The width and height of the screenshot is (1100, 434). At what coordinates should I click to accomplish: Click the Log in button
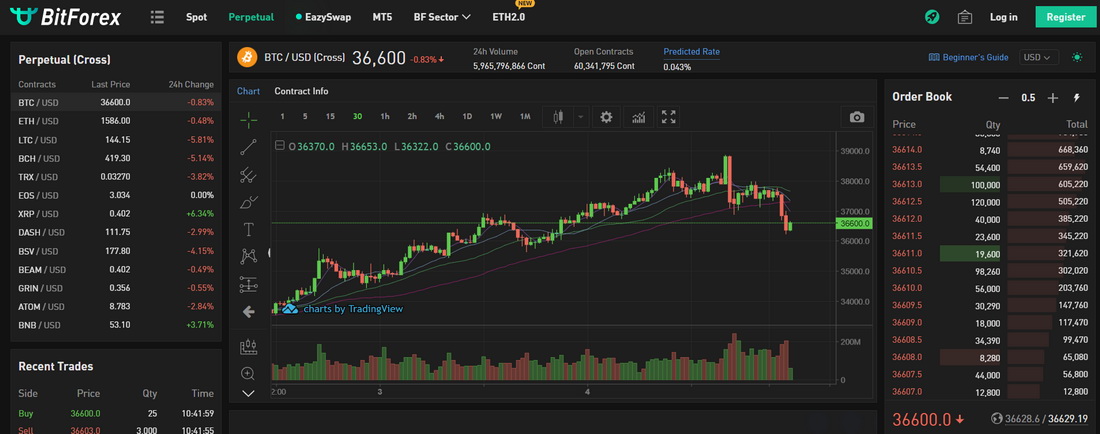[x=1003, y=17]
